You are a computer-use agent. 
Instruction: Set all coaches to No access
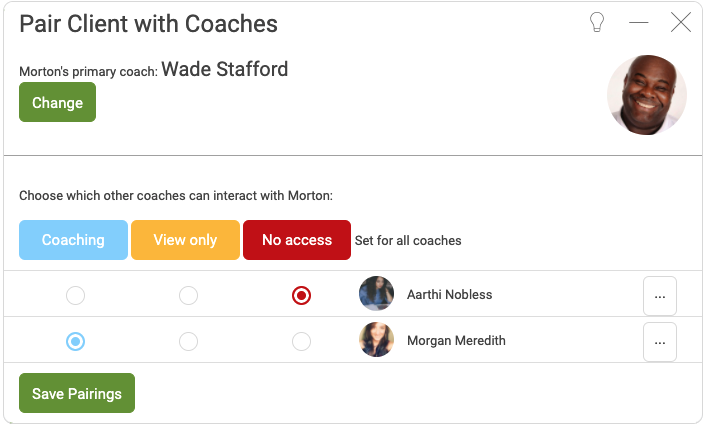tap(297, 240)
